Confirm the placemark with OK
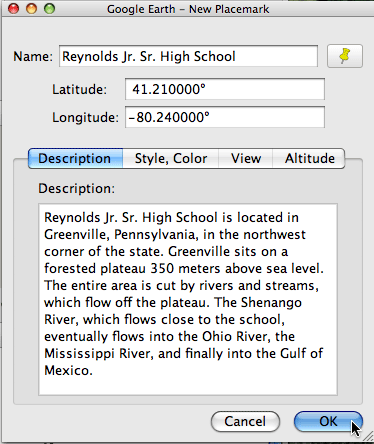Viewport: 374px width, 444px height. (x=328, y=421)
